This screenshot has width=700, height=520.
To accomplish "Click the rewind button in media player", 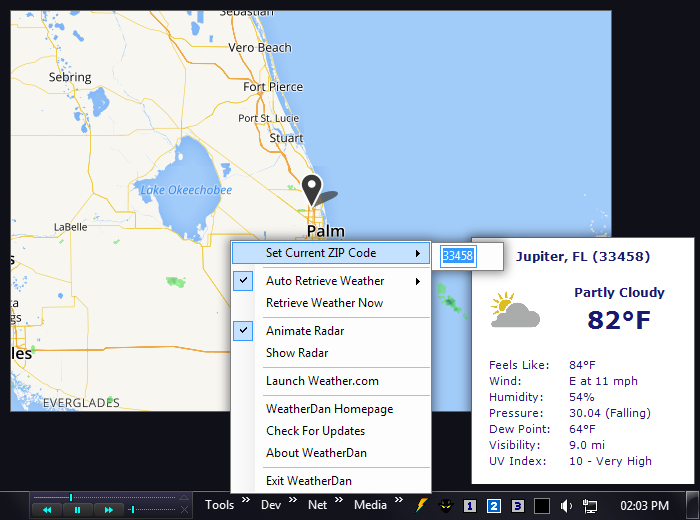I will [x=47, y=510].
